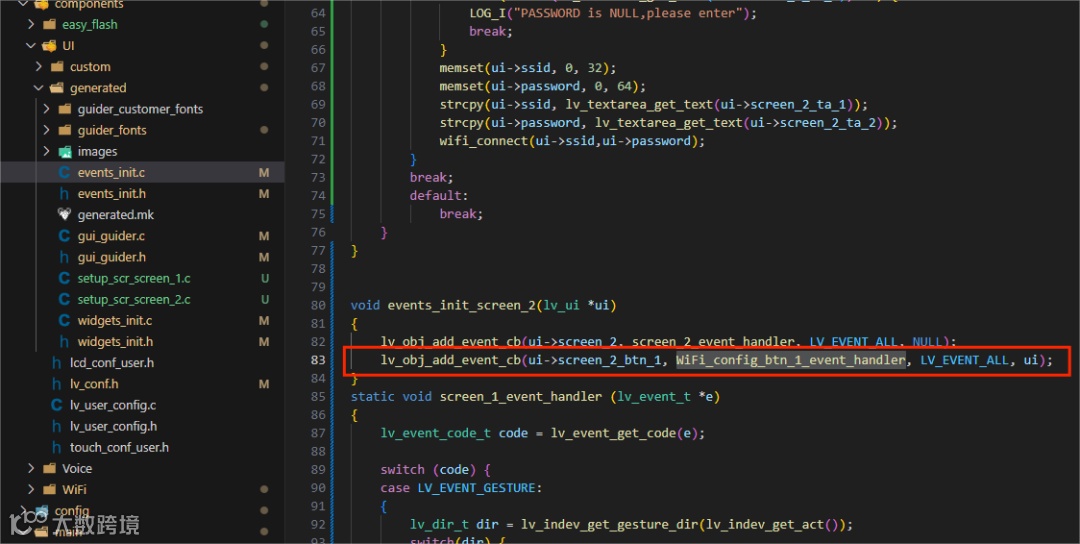Click the C icon of events_init.c
1080x544 pixels.
pyautogui.click(x=65, y=172)
